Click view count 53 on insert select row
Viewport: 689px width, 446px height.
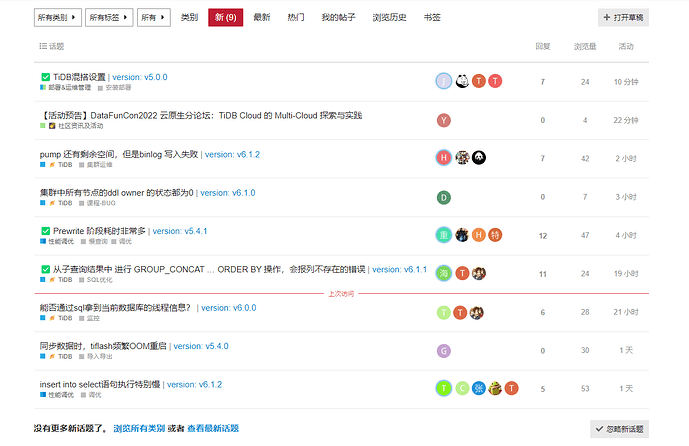pos(585,389)
